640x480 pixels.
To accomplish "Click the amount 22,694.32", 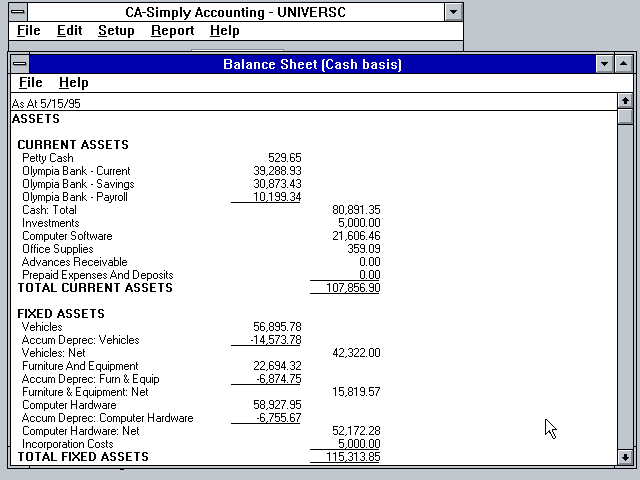I will [277, 366].
